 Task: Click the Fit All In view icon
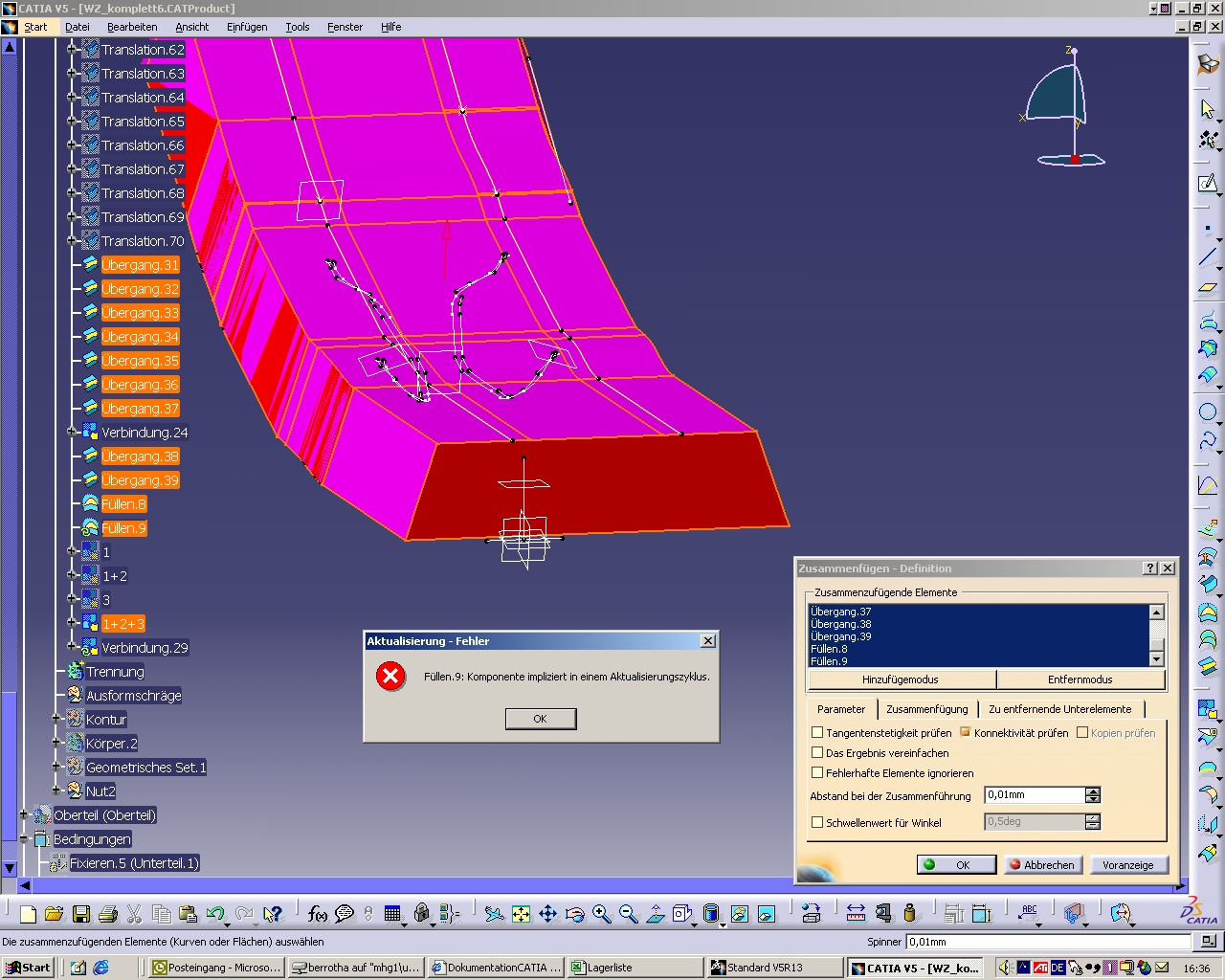coord(521,914)
